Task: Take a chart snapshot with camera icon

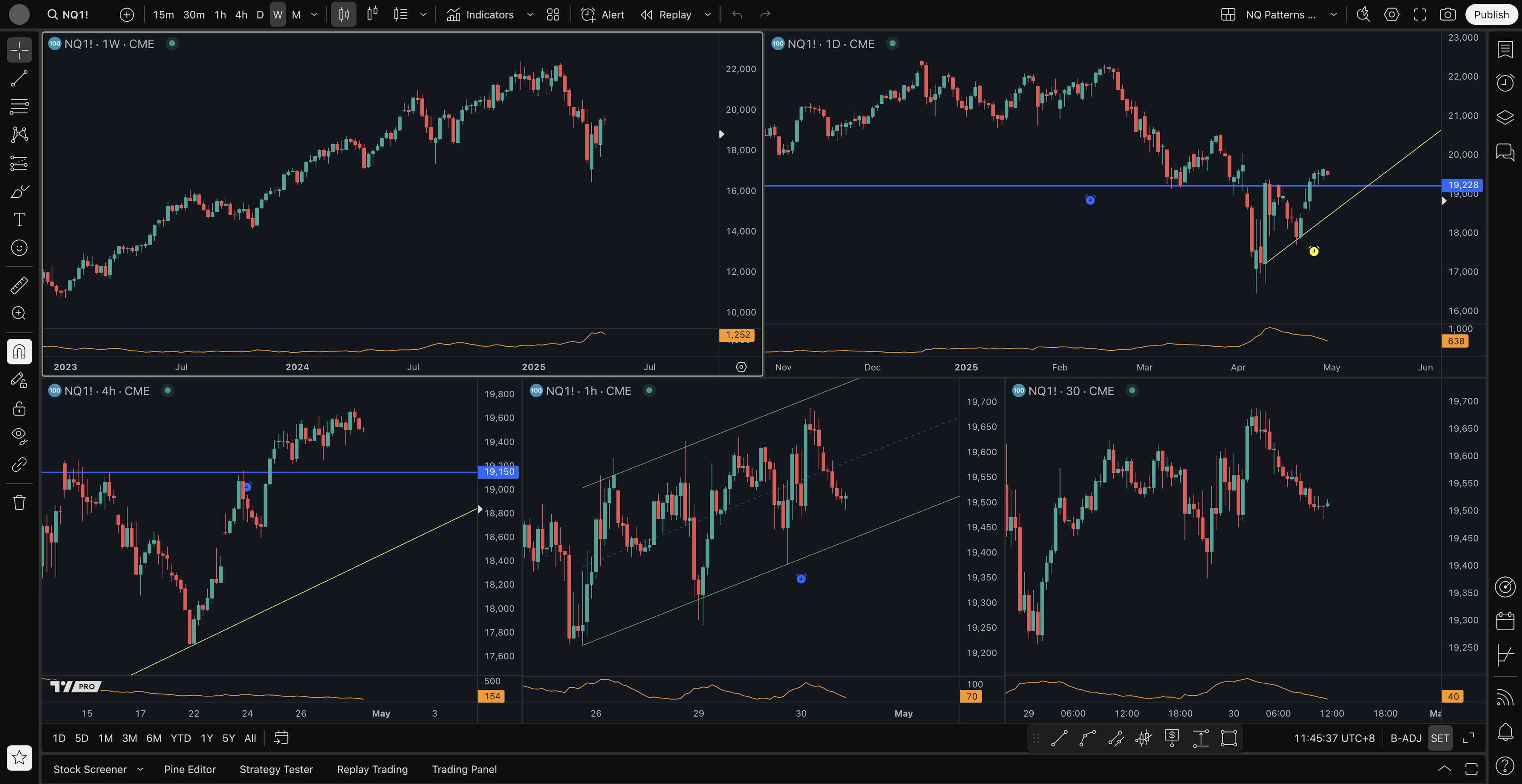Action: [x=1447, y=15]
